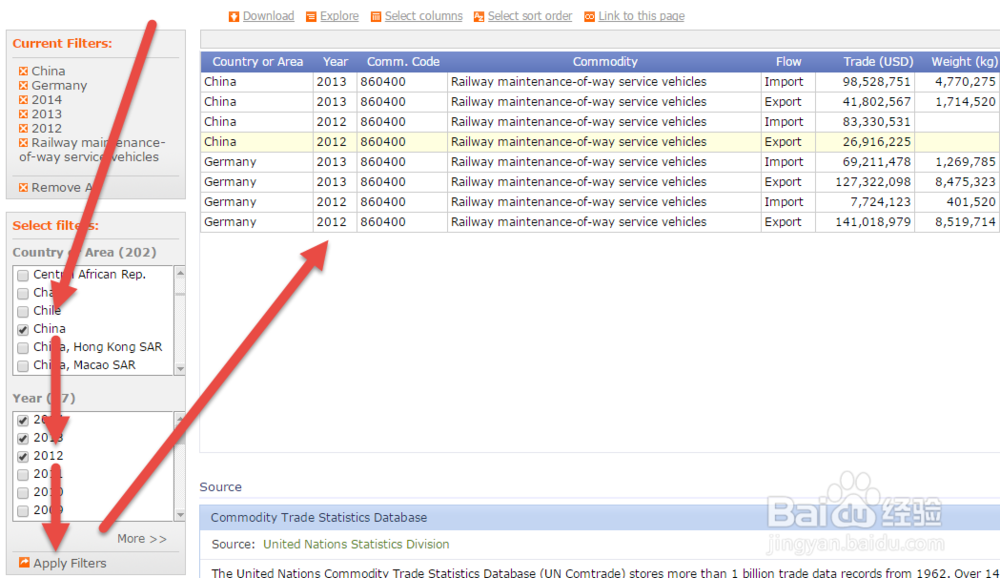Click the weight value 1,269,785
Viewport: 1000px width, 578px height.
point(965,162)
